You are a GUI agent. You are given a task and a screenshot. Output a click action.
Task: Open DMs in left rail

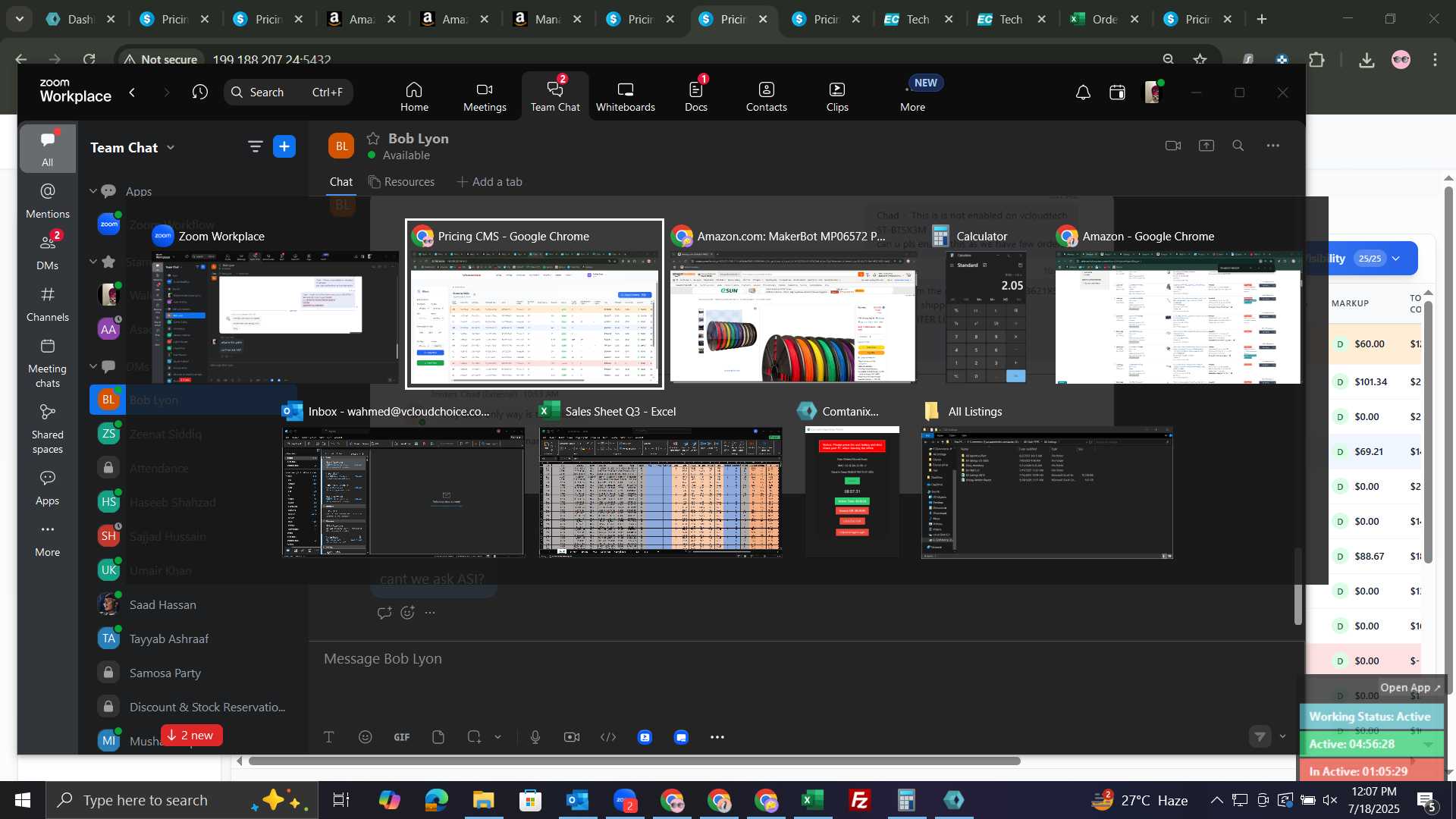coord(47,253)
